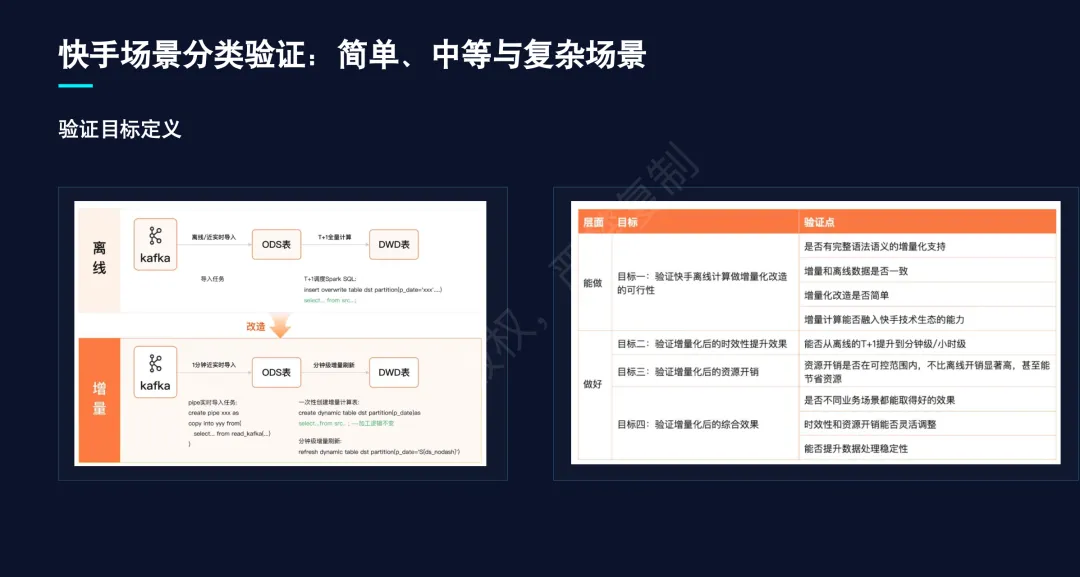
Task: Click 增量计算能否融入快手技术生态的能力 cell
Action: [x=927, y=319]
